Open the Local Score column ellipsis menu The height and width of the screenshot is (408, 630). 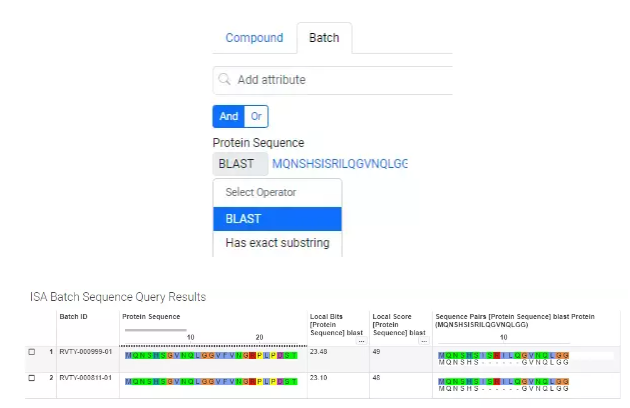click(424, 340)
